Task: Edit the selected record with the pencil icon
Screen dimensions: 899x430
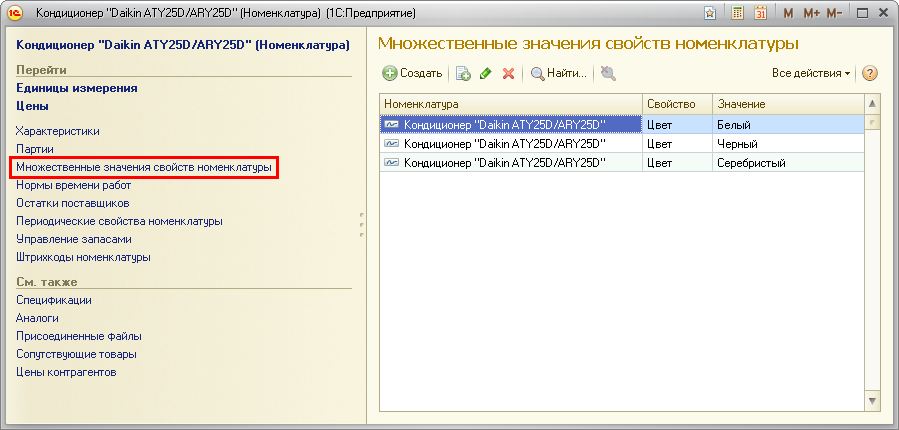Action: click(x=486, y=73)
